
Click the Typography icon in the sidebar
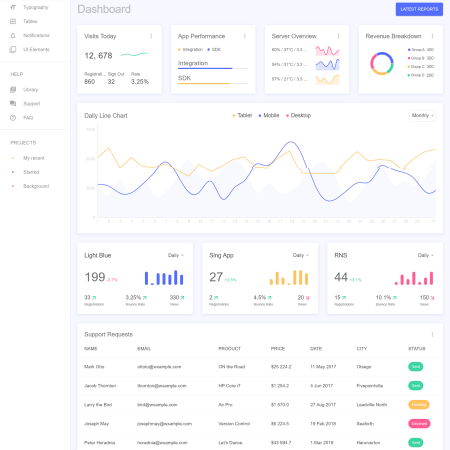coord(13,7)
